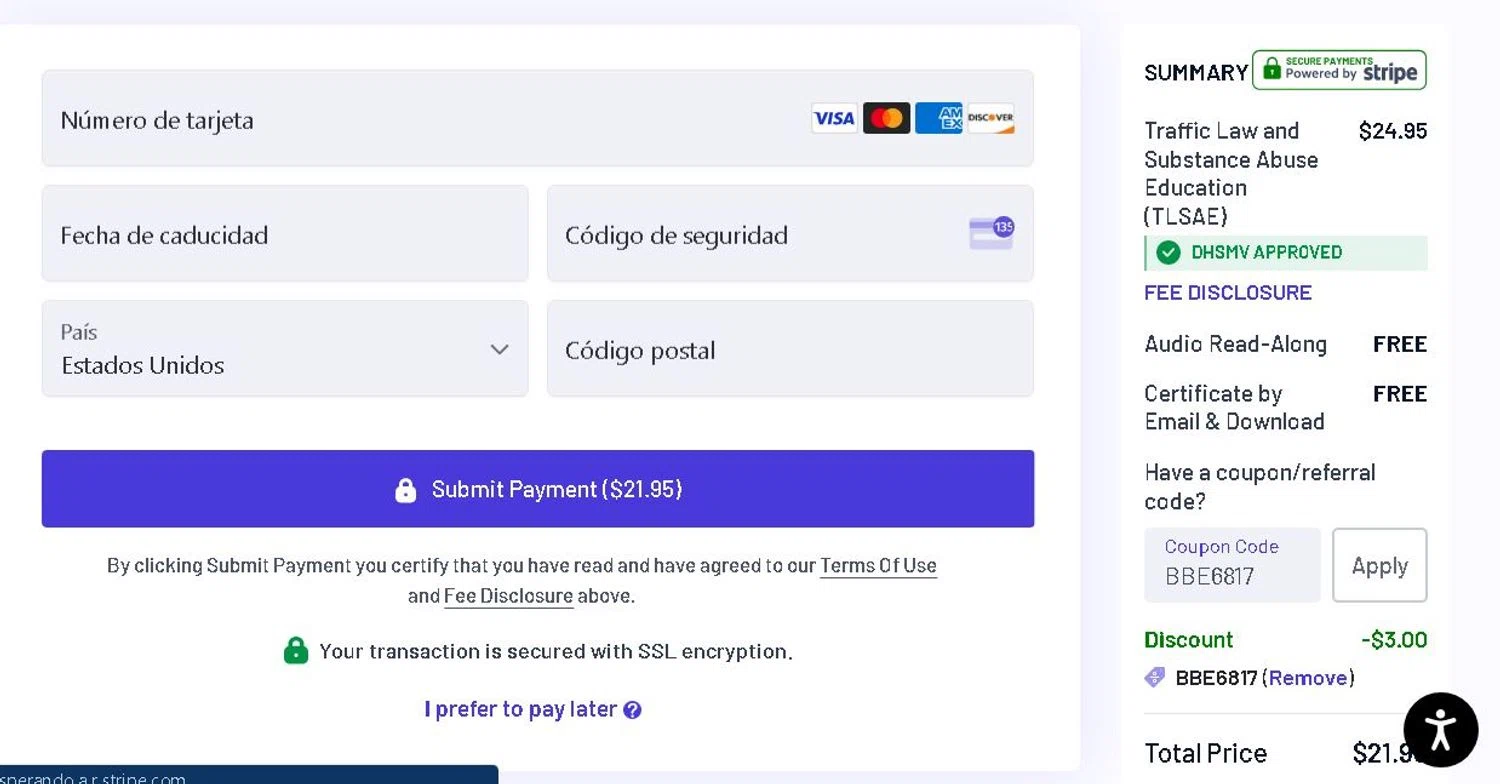The width and height of the screenshot is (1500, 784).
Task: Click the Stripe secure payments badge
Action: (1339, 70)
